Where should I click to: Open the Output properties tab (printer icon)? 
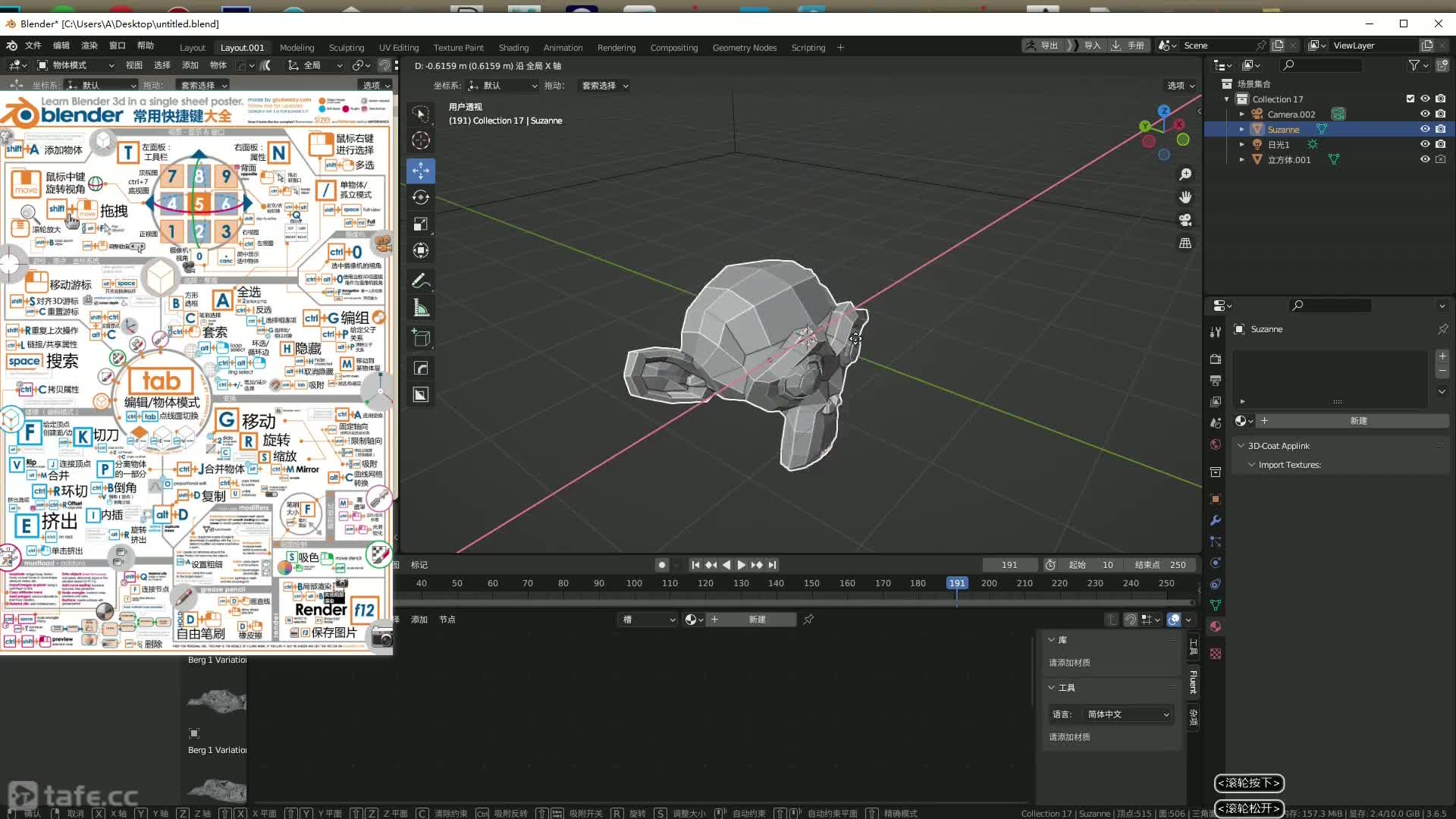pyautogui.click(x=1216, y=380)
